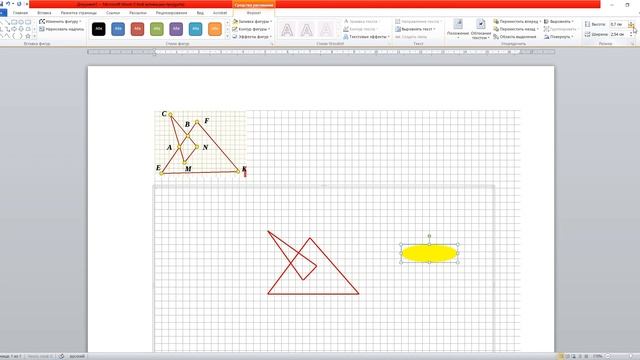Open Заливка фигуры dropdown
This screenshot has width=640, height=360.
tap(252, 21)
